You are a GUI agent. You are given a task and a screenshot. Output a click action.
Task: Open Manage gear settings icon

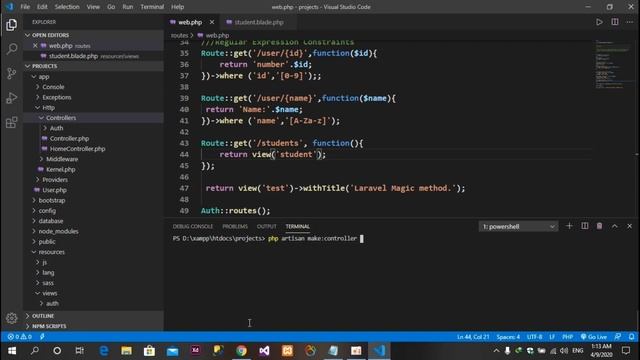click(x=11, y=318)
